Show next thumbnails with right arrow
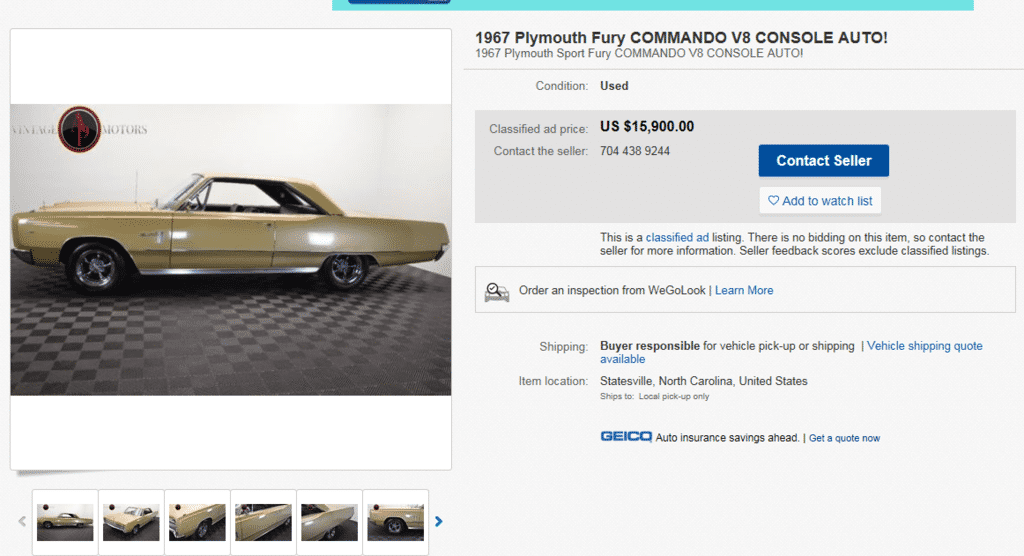This screenshot has height=556, width=1024. tap(438, 521)
